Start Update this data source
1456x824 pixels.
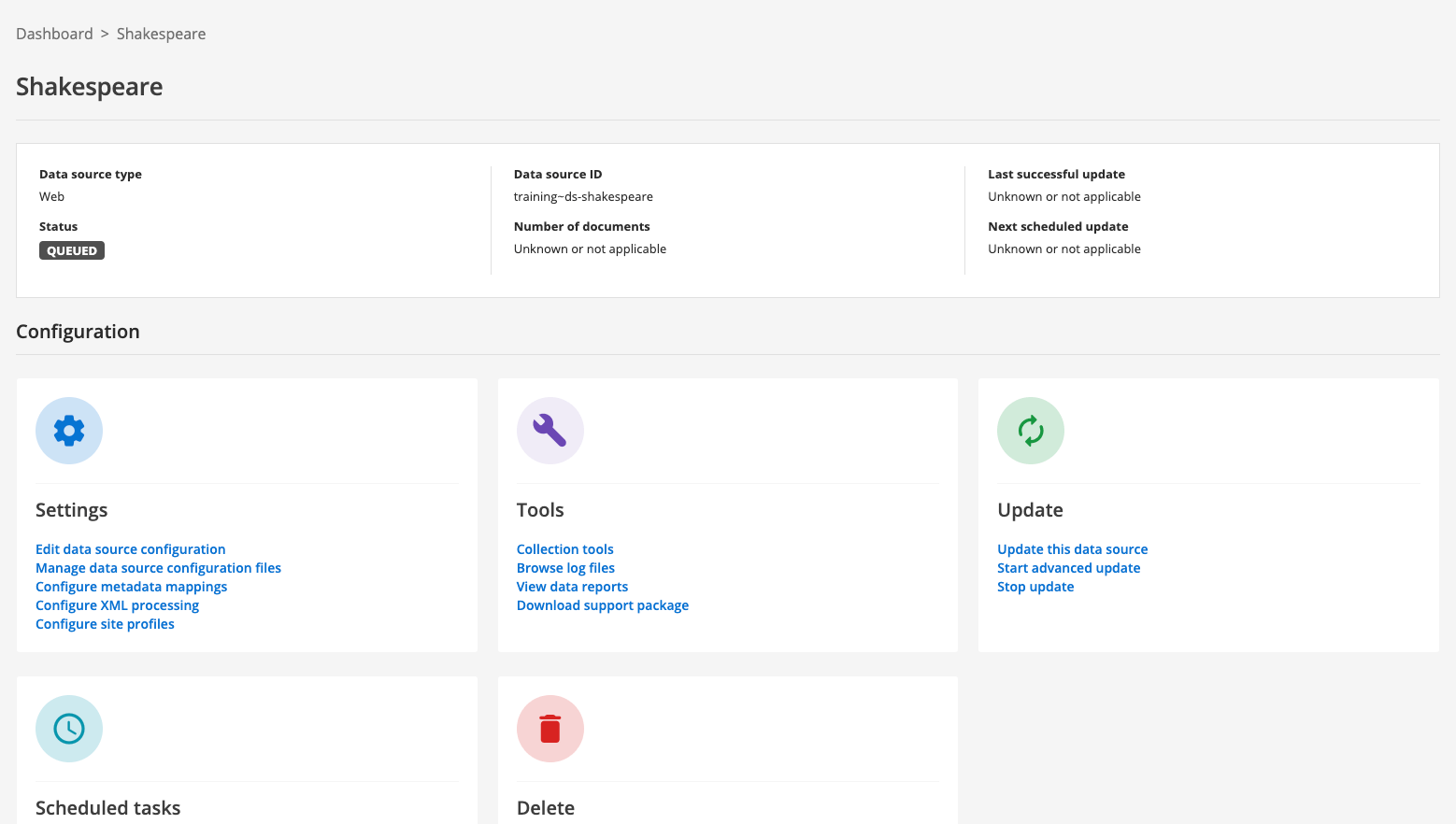[x=1072, y=549]
